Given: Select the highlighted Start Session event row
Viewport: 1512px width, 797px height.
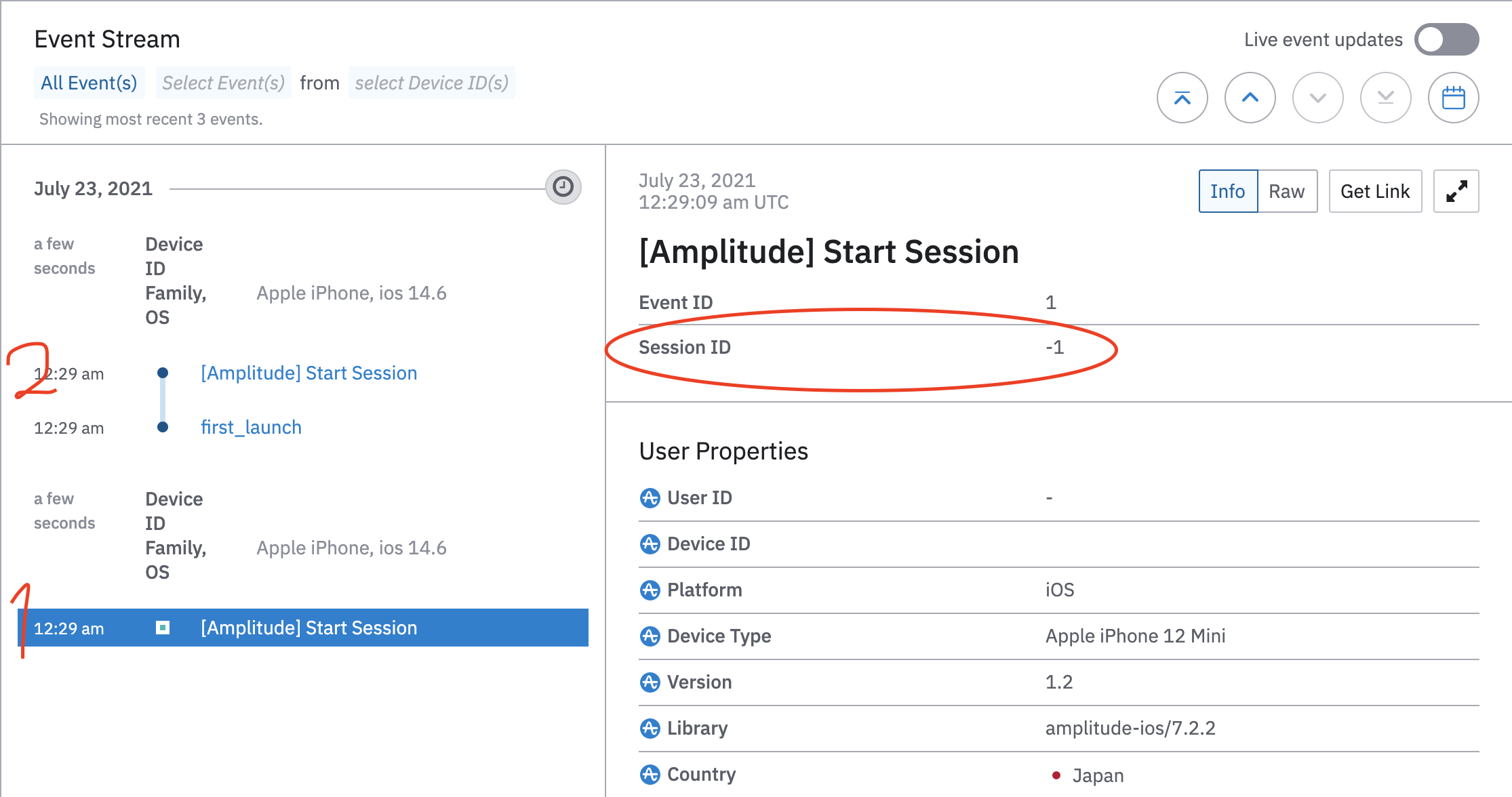Looking at the screenshot, I should pos(309,628).
